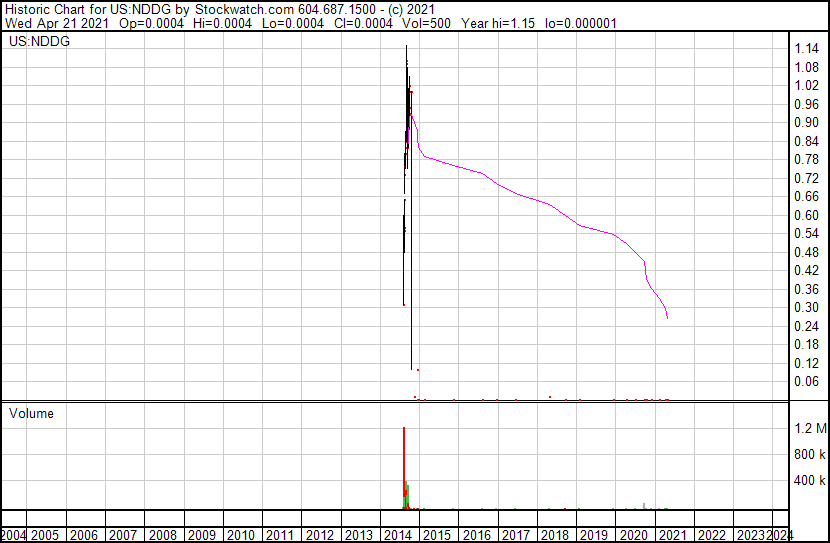Click the 'Lo=0.0004' low value
830x543 pixels.
coord(293,23)
